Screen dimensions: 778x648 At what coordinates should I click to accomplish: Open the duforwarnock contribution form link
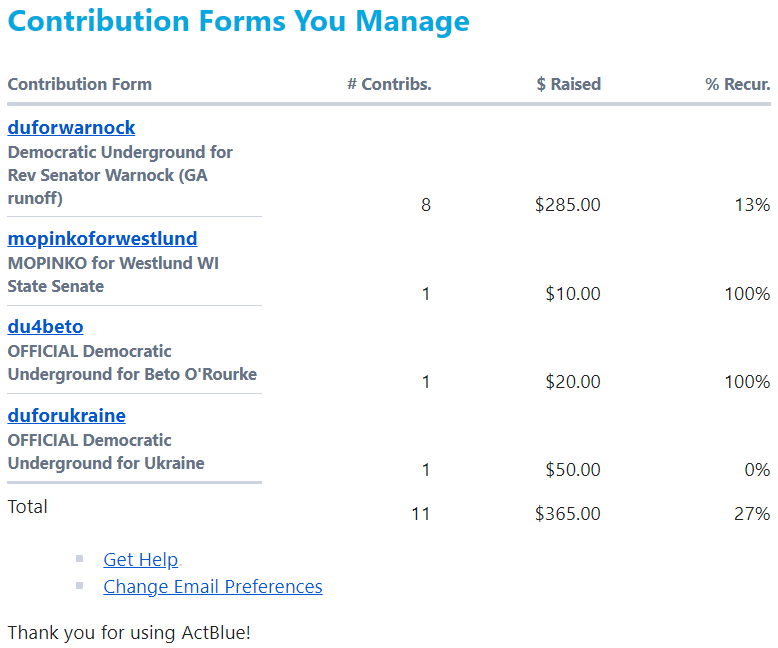point(71,128)
